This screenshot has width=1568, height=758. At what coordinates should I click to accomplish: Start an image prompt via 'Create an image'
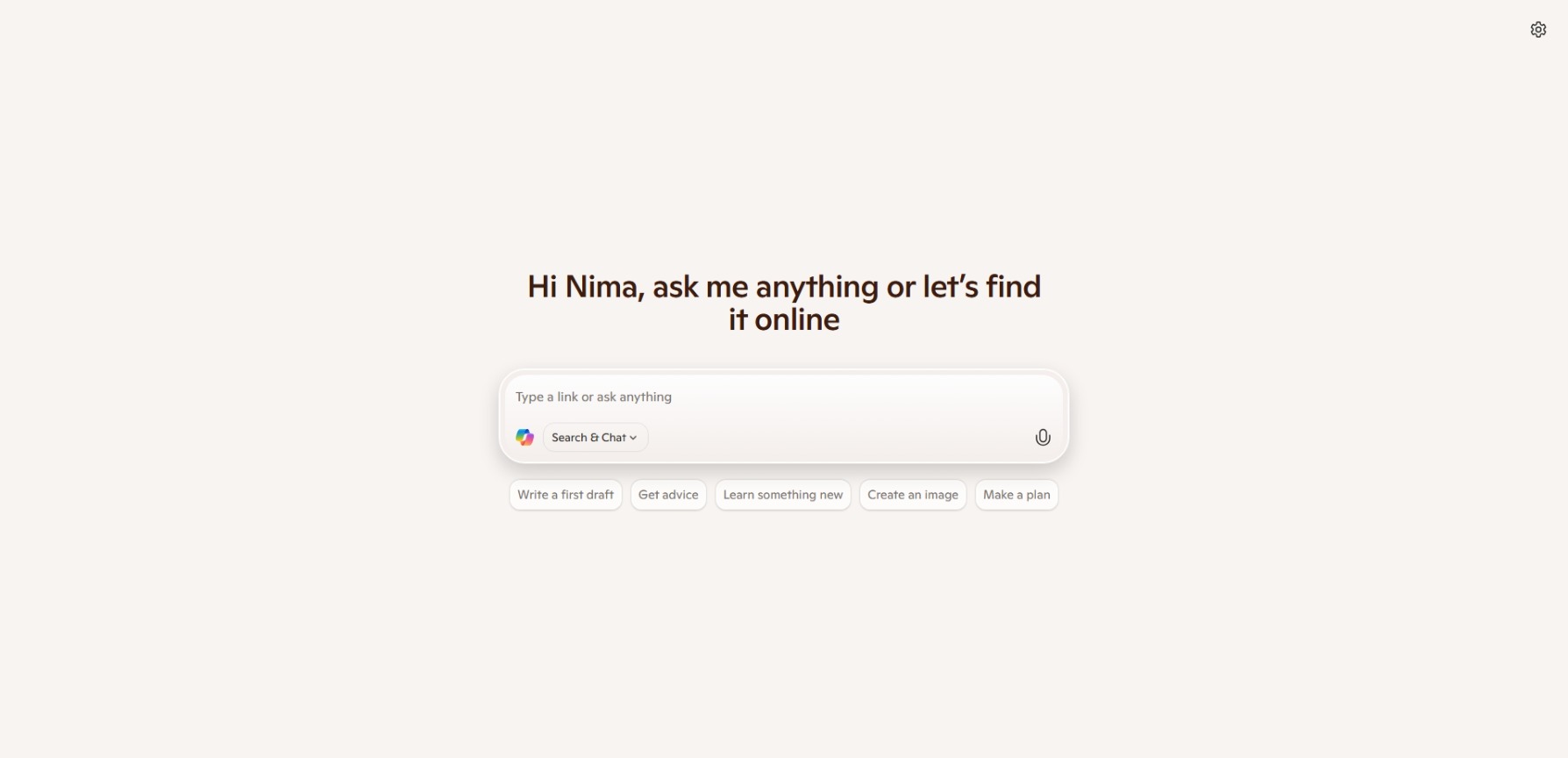pyautogui.click(x=913, y=495)
